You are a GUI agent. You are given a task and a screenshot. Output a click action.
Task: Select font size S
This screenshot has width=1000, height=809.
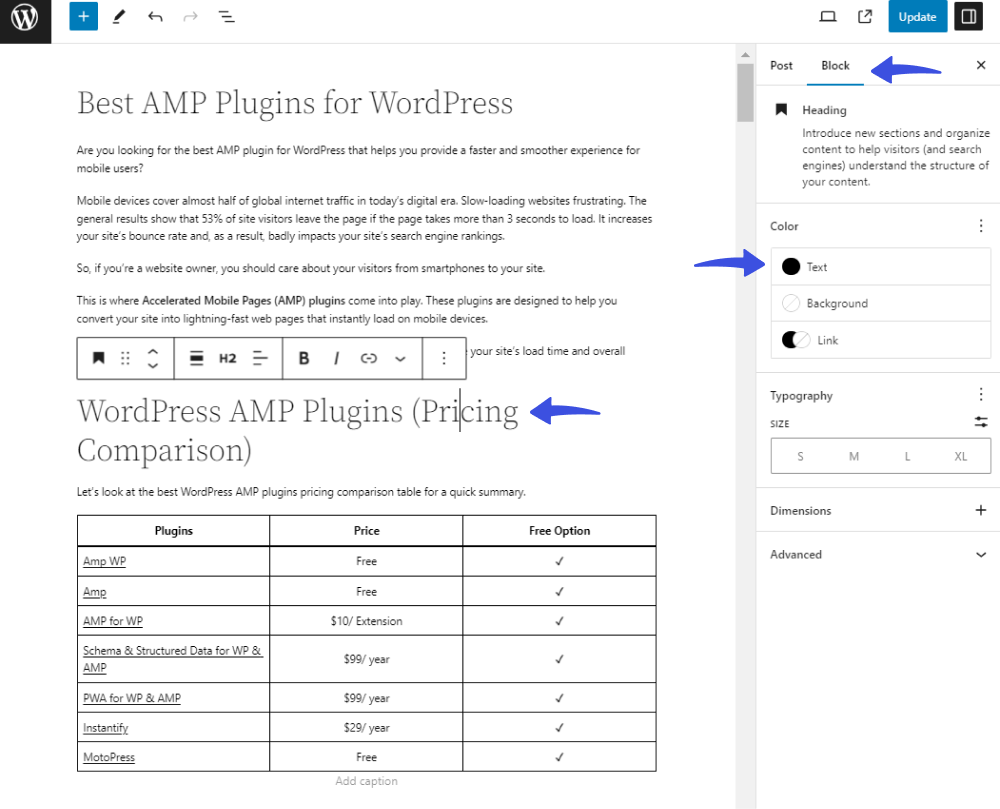click(x=800, y=456)
